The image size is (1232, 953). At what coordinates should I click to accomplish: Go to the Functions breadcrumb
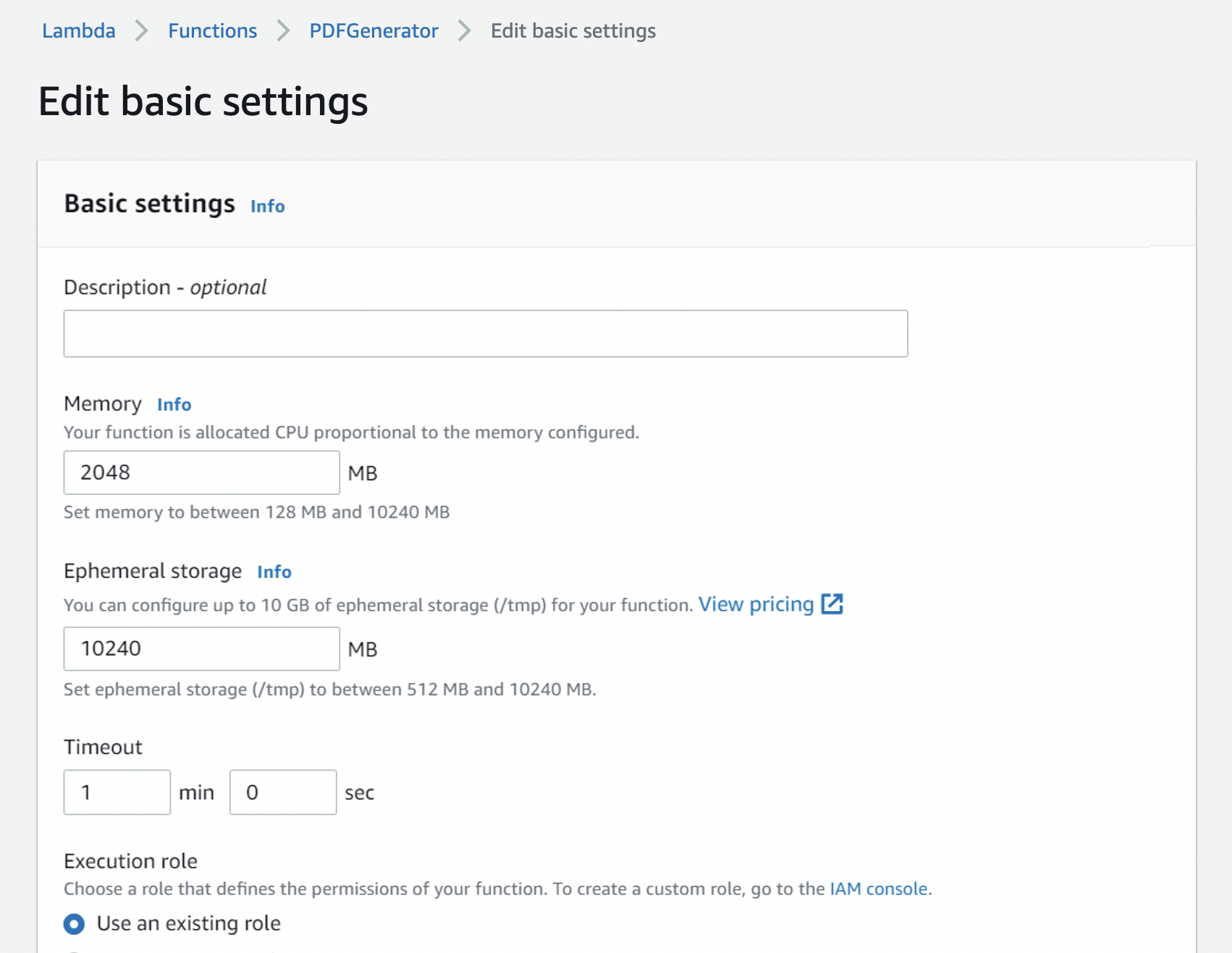click(x=212, y=30)
